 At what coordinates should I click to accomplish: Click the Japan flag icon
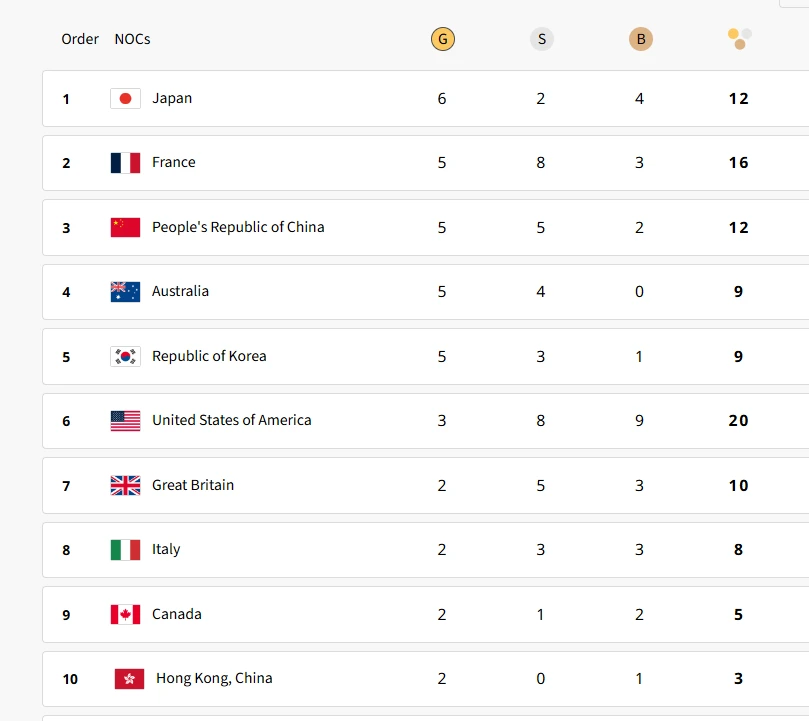125,98
